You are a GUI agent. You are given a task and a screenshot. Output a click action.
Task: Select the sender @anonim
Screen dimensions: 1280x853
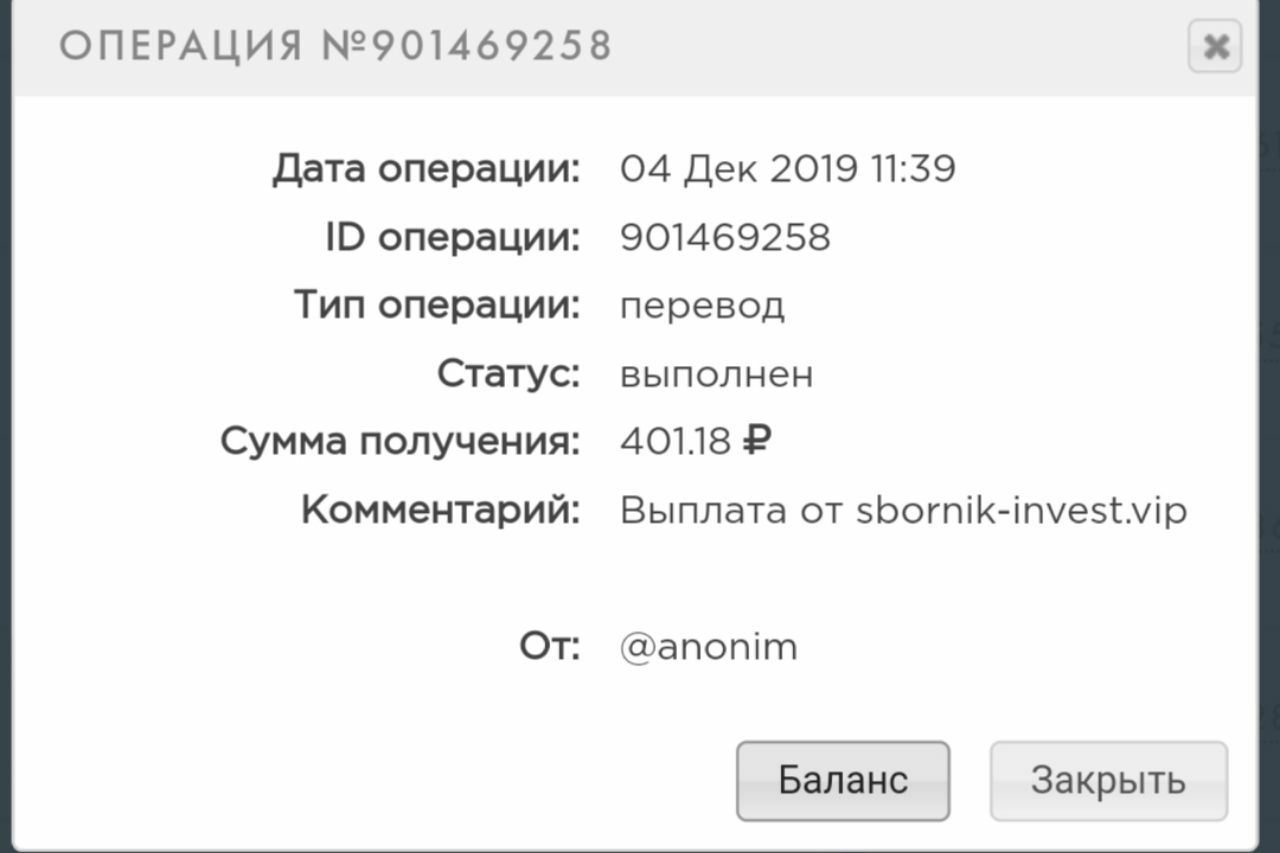coord(709,647)
